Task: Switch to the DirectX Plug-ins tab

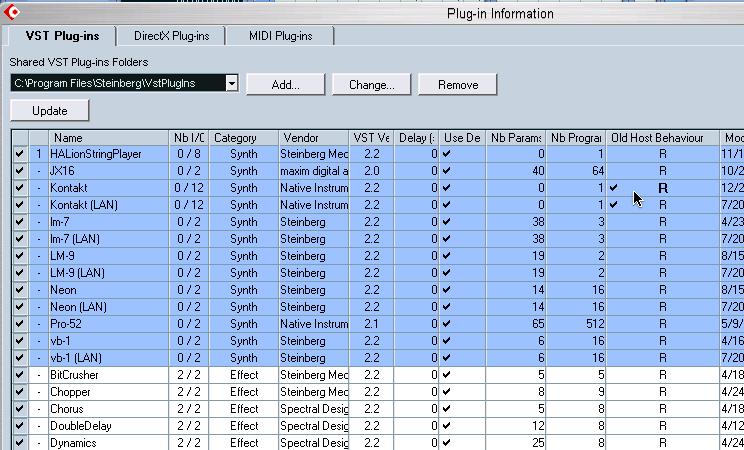Action: (x=171, y=36)
